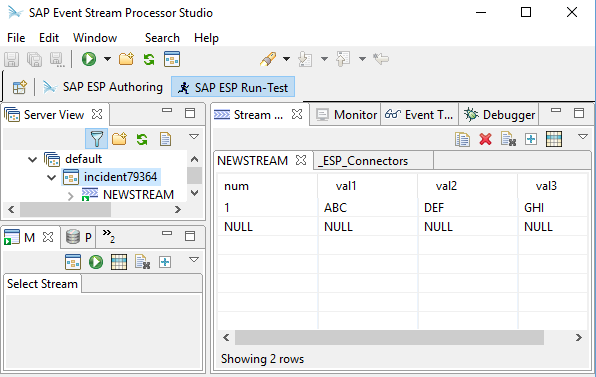The width and height of the screenshot is (596, 377).
Task: Close the Stream View tab
Action: (x=297, y=114)
